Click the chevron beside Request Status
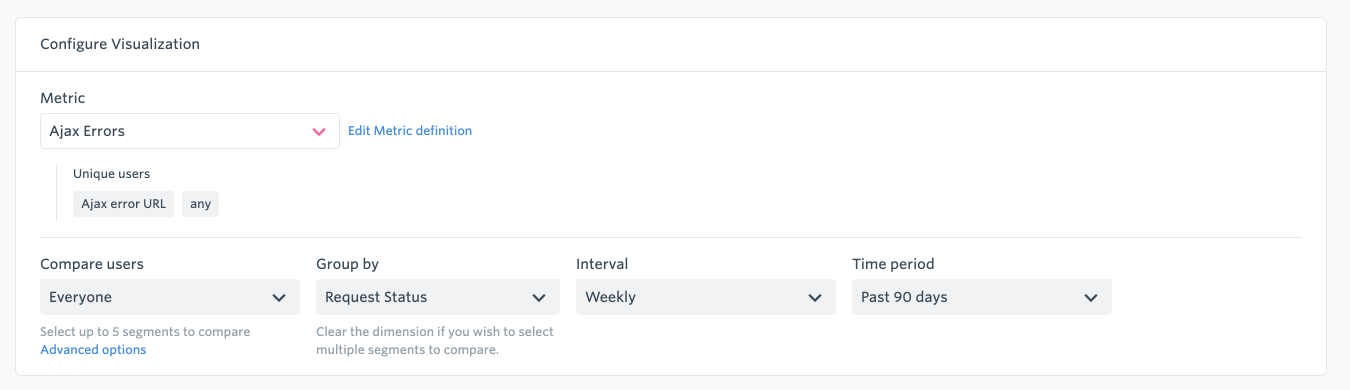 point(539,298)
